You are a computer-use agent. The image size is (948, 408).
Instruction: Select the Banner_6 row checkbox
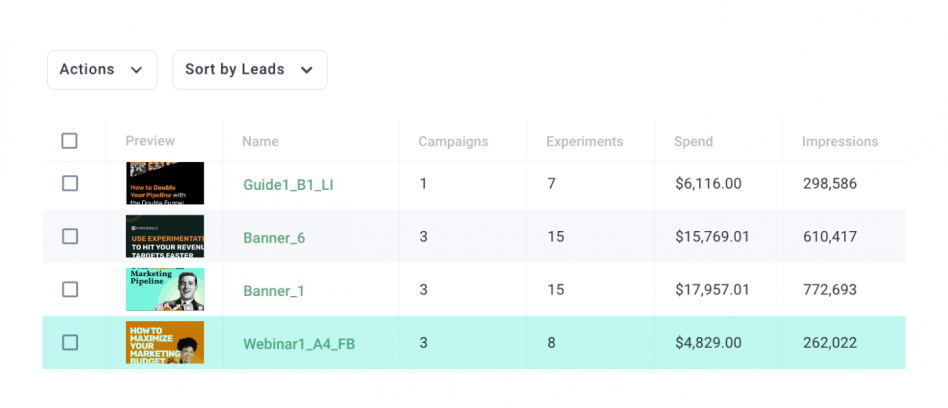(x=69, y=237)
